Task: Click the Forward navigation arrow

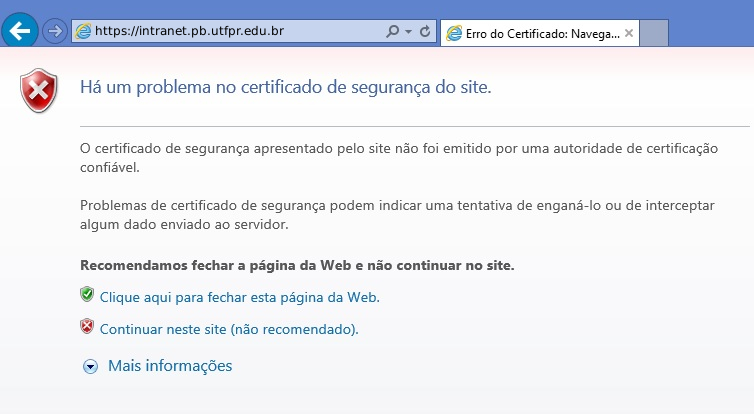Action: coord(55,32)
